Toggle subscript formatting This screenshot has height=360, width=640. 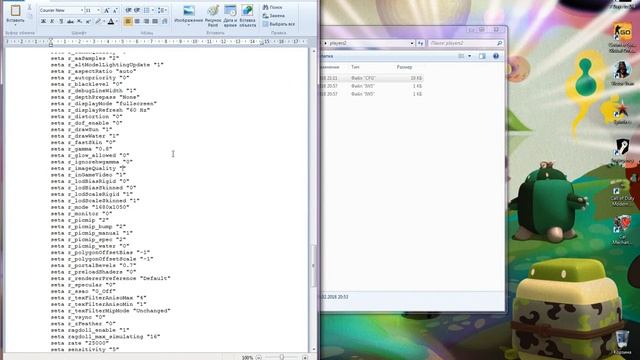pos(80,21)
